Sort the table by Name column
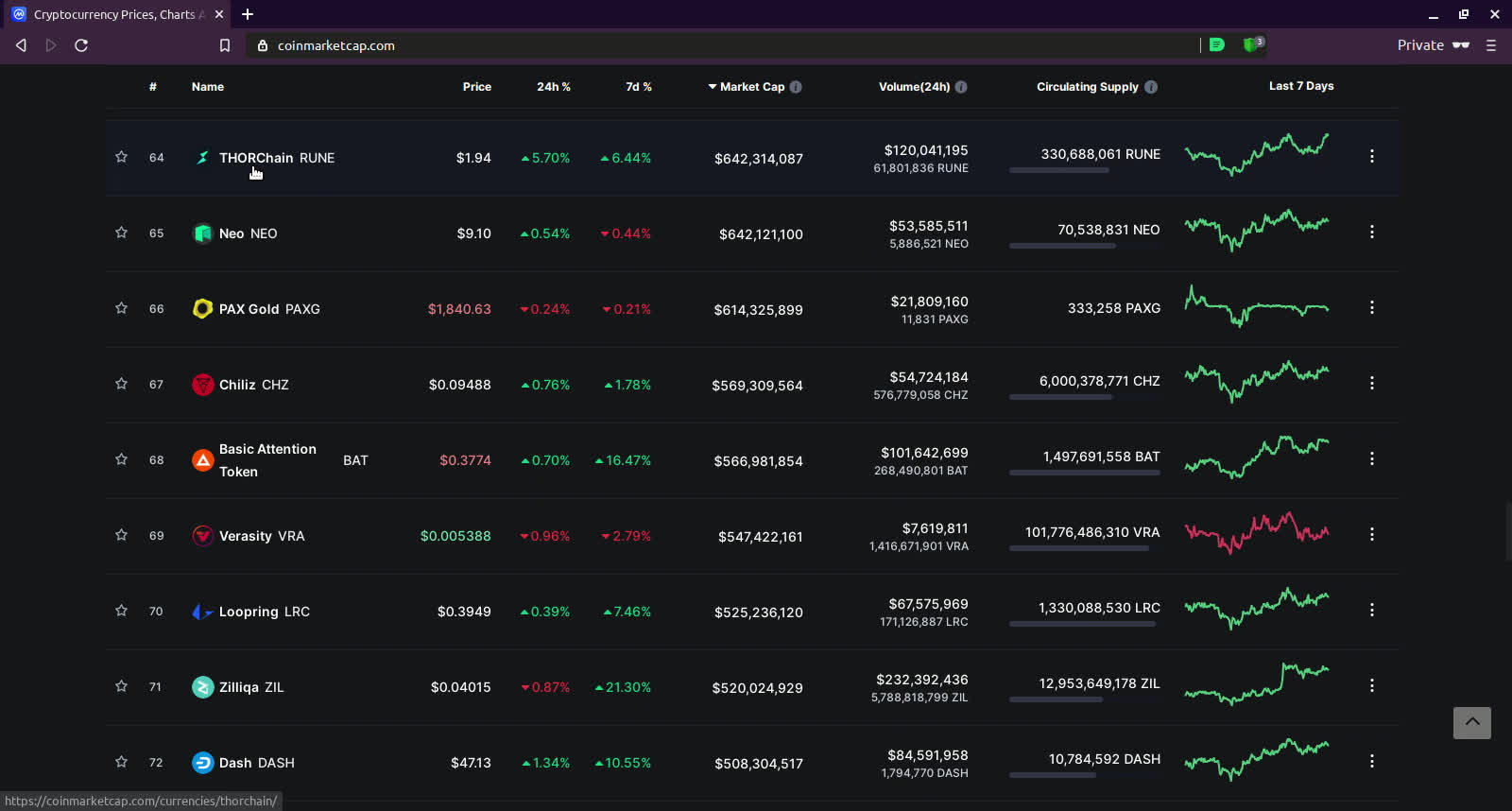Image resolution: width=1512 pixels, height=811 pixels. click(x=208, y=87)
